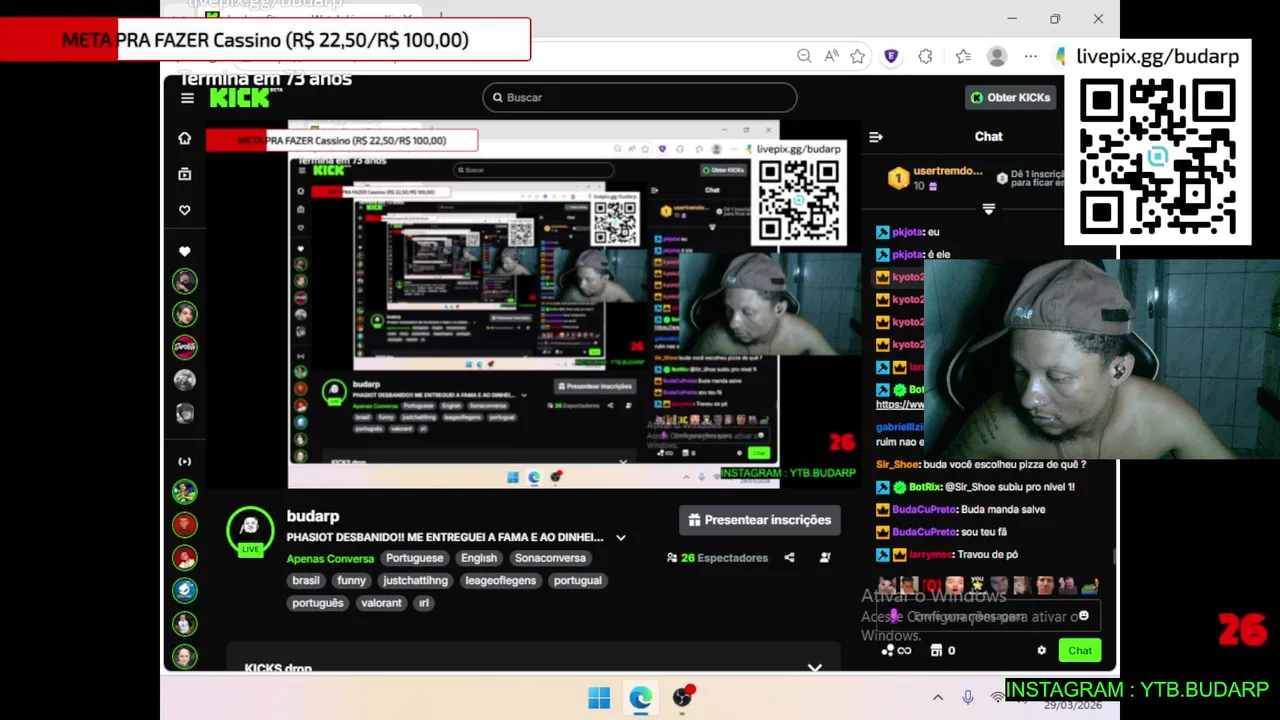
Task: Select the português tag
Action: pos(318,603)
